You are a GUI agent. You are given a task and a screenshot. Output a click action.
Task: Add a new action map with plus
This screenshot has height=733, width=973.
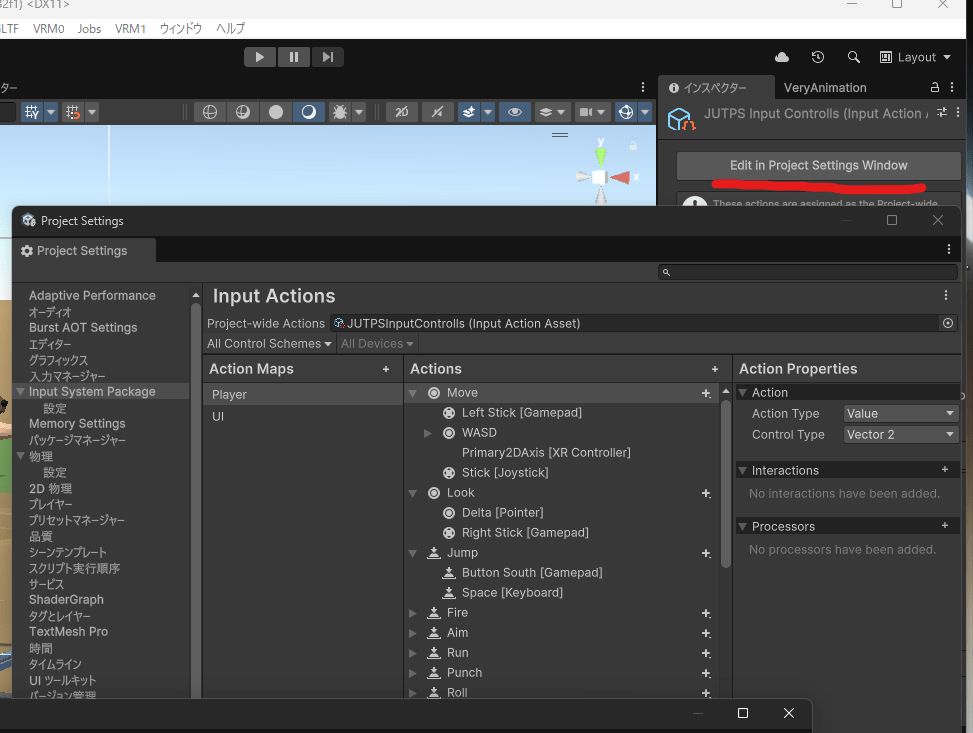pyautogui.click(x=386, y=369)
